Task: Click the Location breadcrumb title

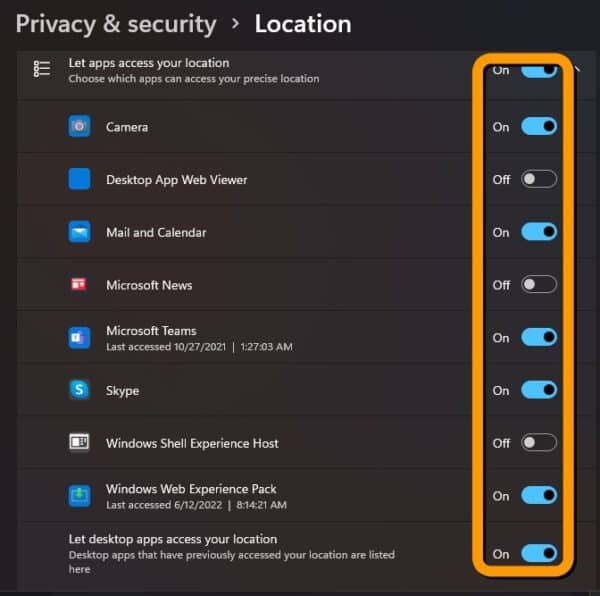Action: (x=303, y=24)
